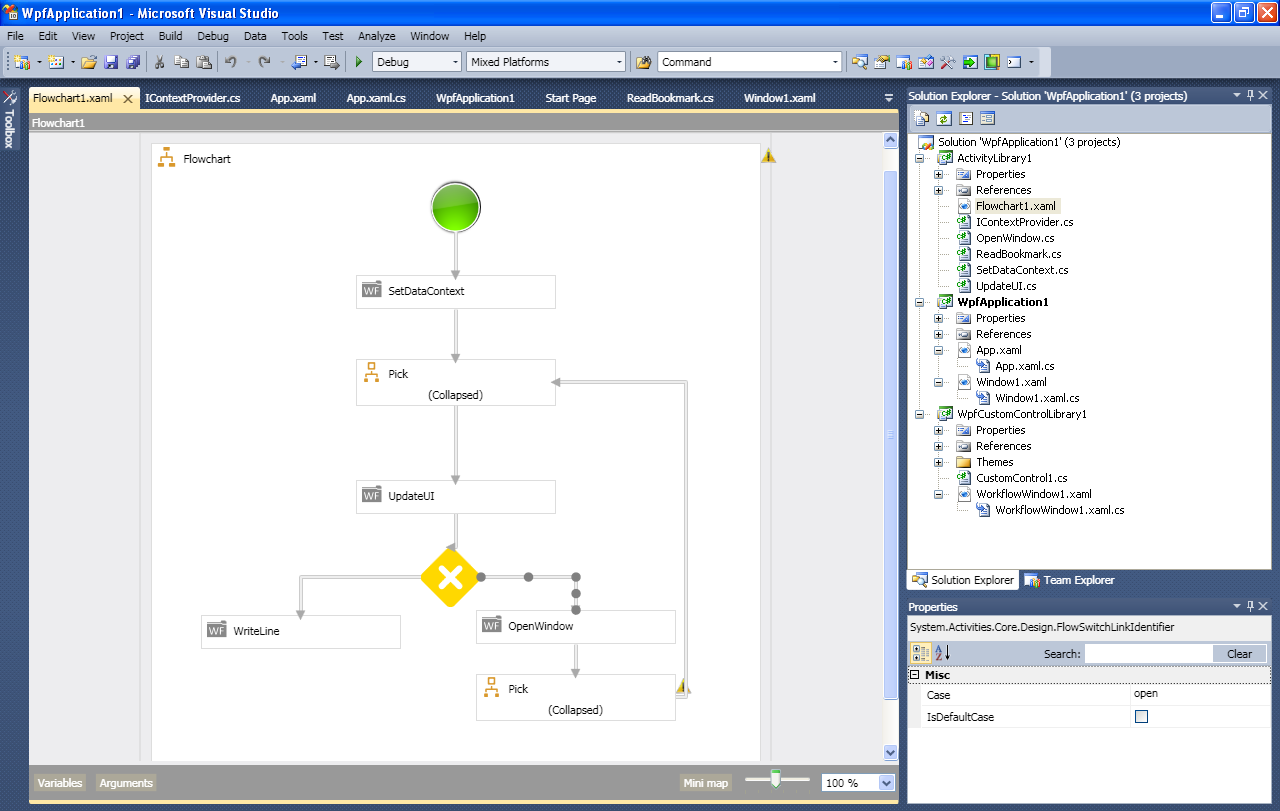
Task: Click Alphabetical sort icon in Properties
Action: (942, 653)
